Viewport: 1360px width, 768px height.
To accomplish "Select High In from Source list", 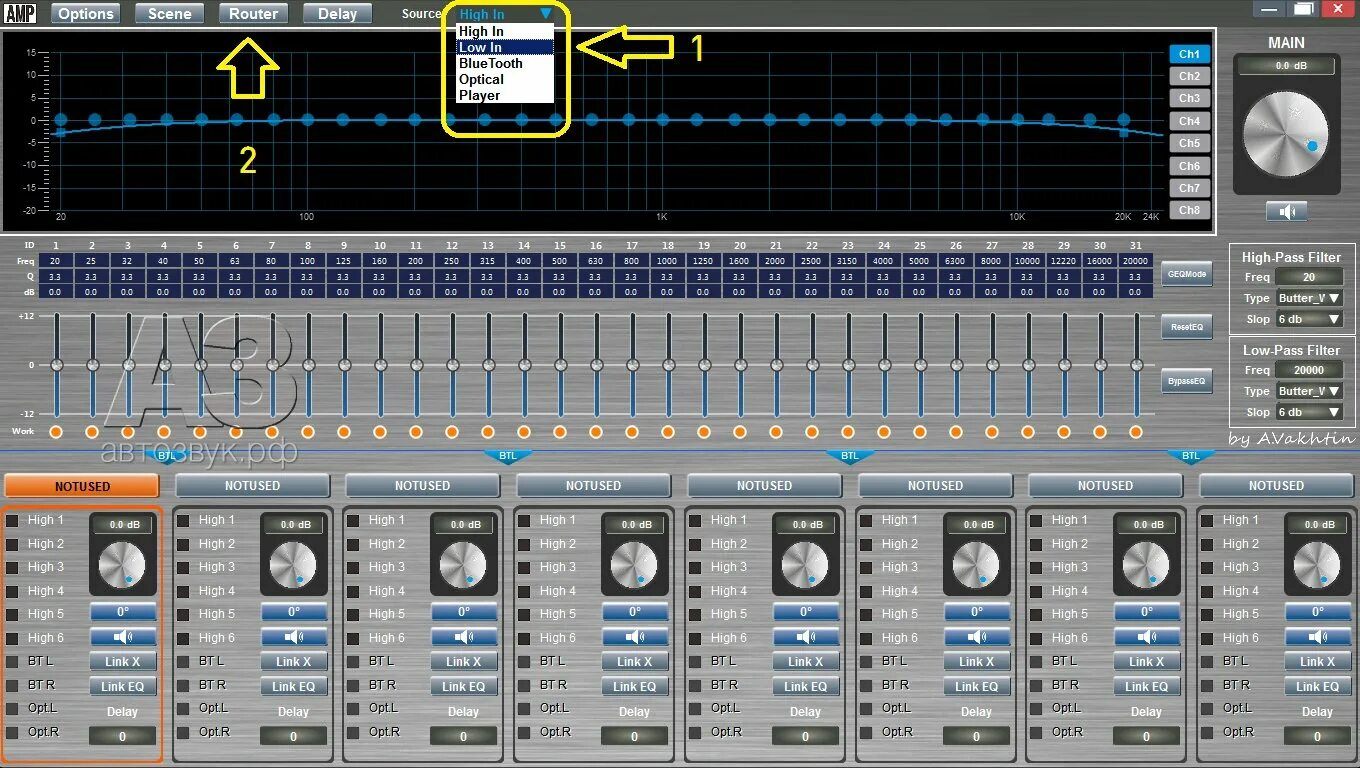I will [505, 31].
